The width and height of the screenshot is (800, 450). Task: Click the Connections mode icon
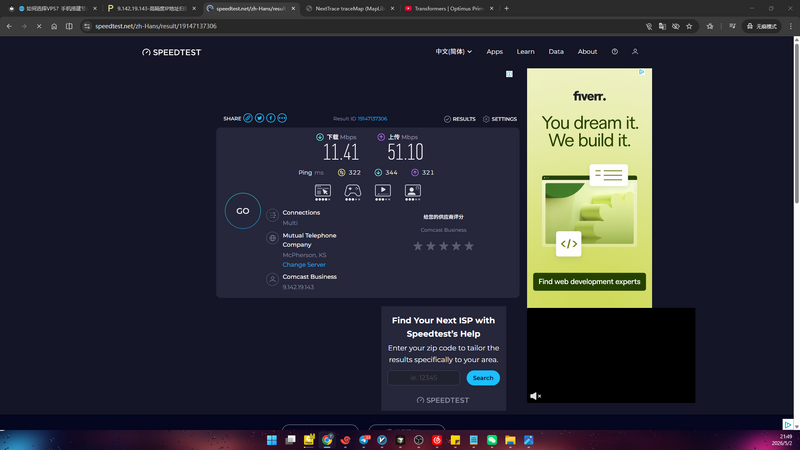272,215
